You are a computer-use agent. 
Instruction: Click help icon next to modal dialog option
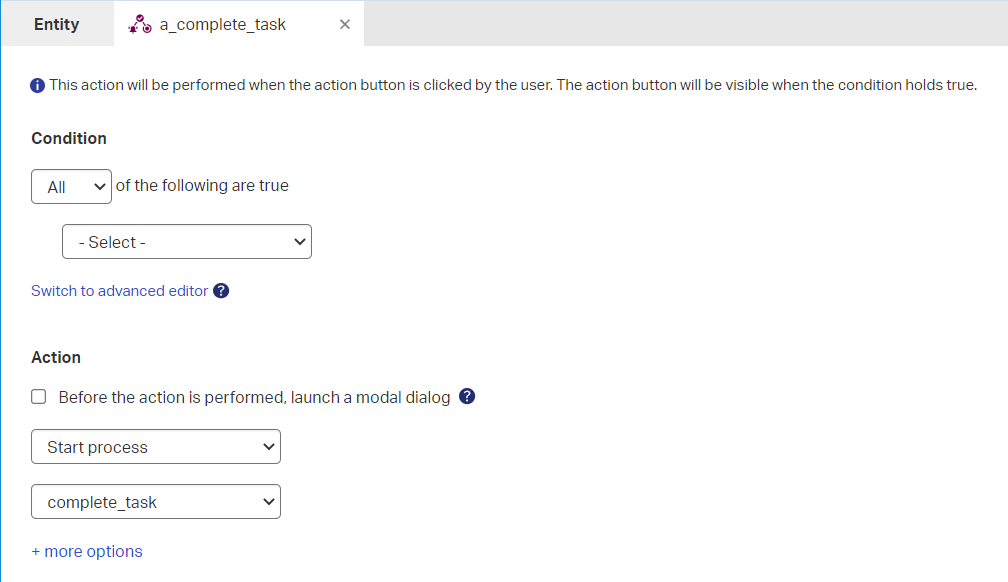coord(467,397)
